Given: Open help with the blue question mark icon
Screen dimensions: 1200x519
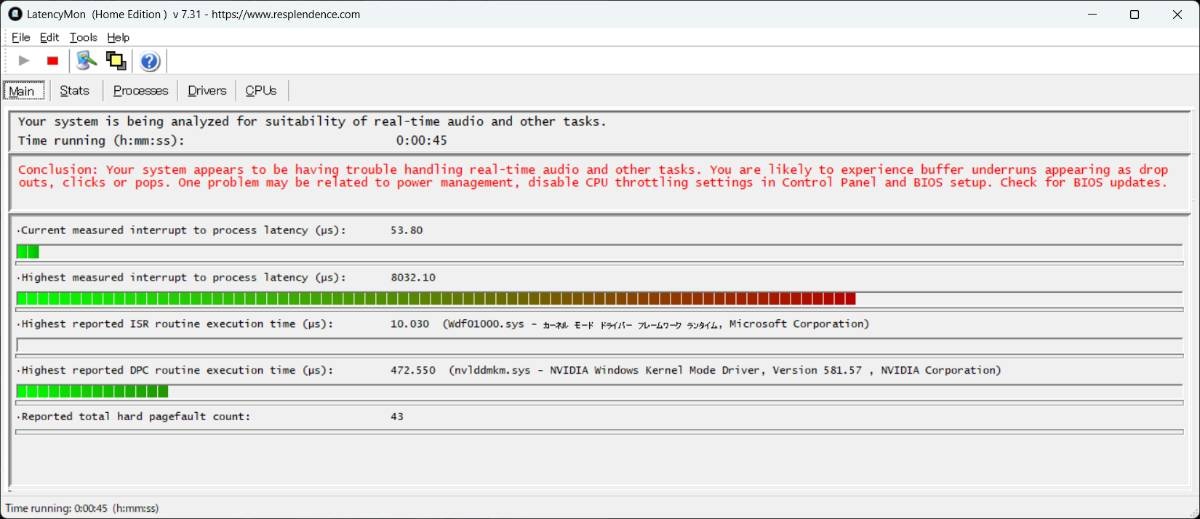Looking at the screenshot, I should 149,62.
